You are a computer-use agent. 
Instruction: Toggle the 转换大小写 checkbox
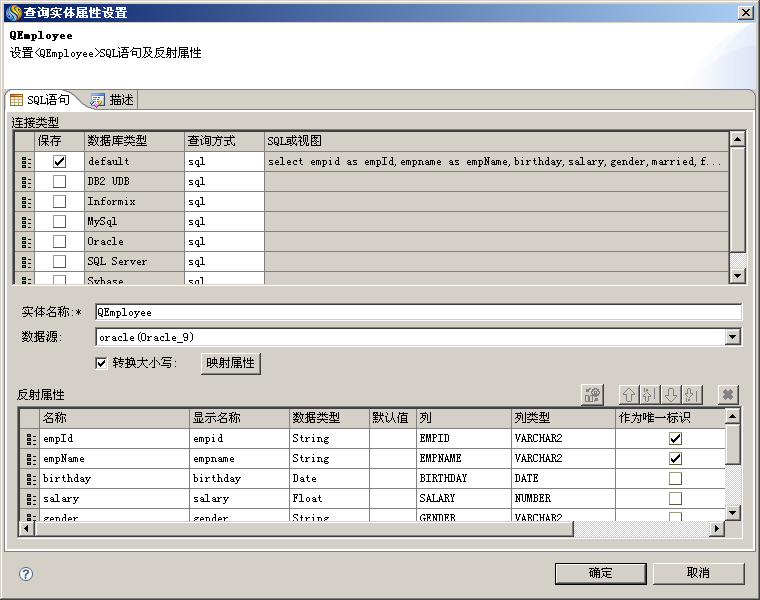(101, 363)
